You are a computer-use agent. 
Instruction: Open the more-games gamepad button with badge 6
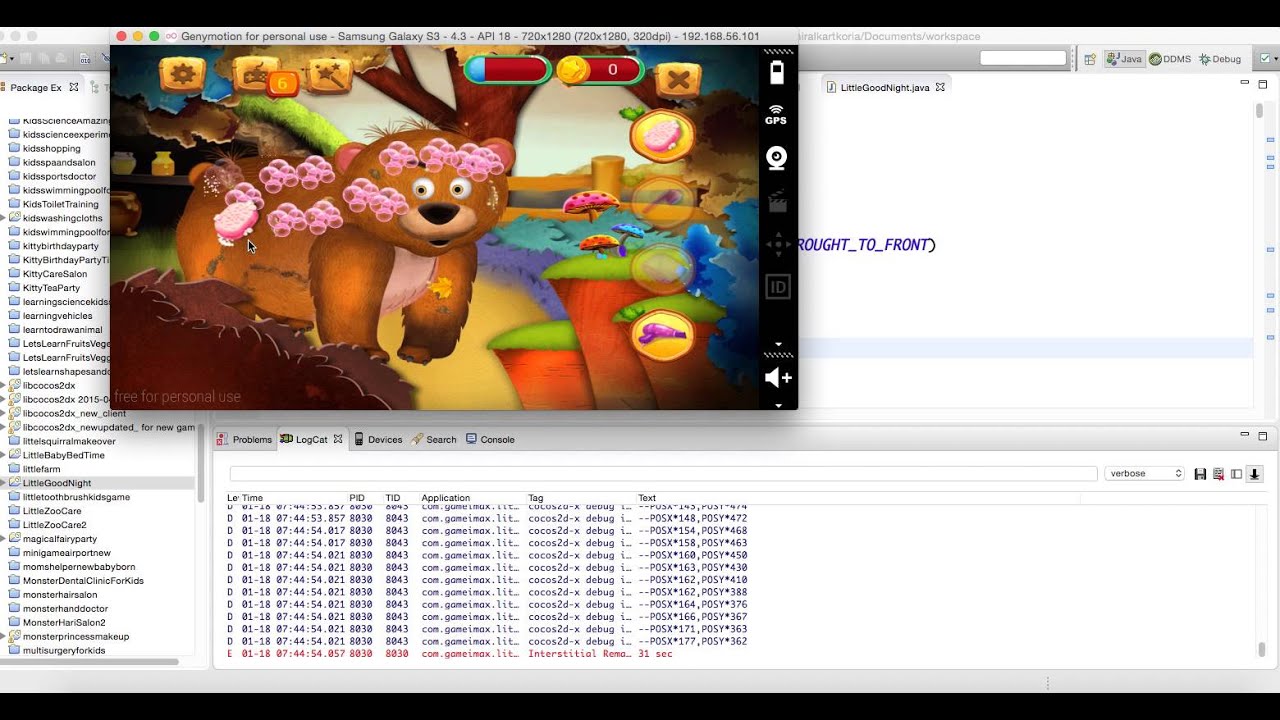(x=258, y=76)
